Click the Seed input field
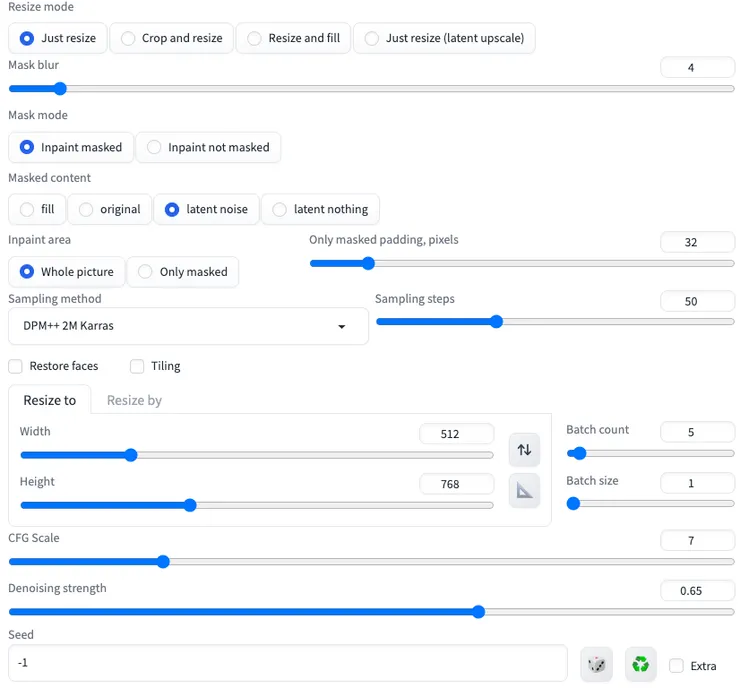Viewport: 740px width, 688px height. click(x=290, y=662)
